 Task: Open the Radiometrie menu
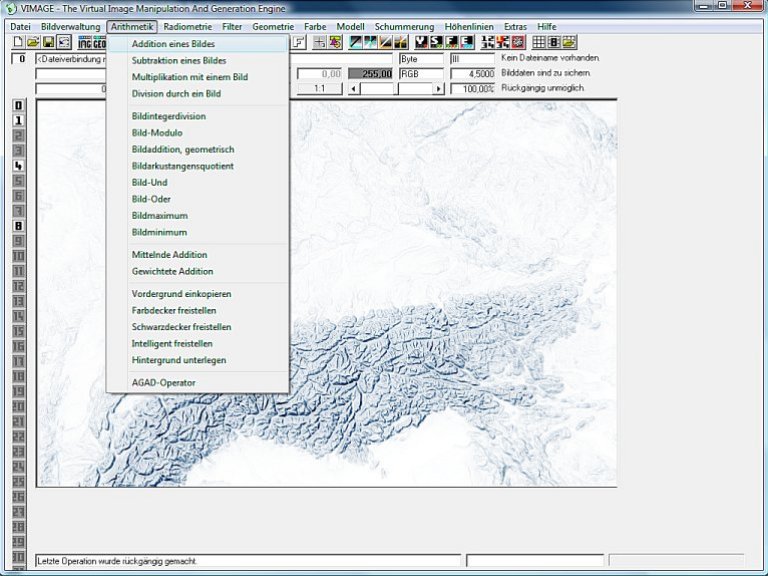coord(187,26)
